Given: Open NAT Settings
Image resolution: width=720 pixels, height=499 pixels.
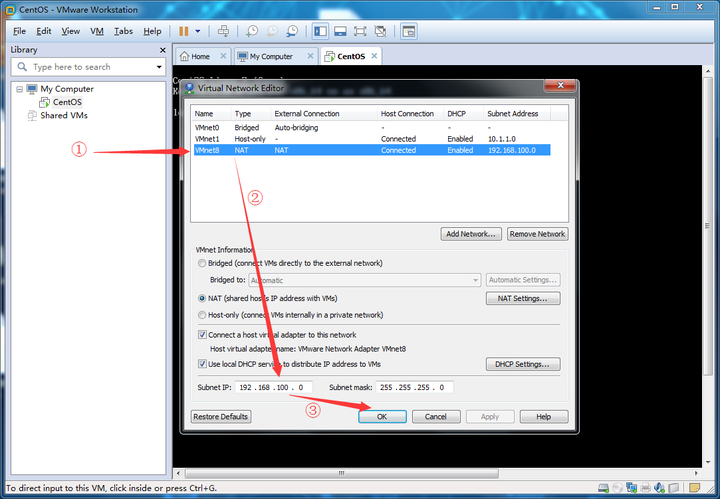Looking at the screenshot, I should tap(523, 298).
